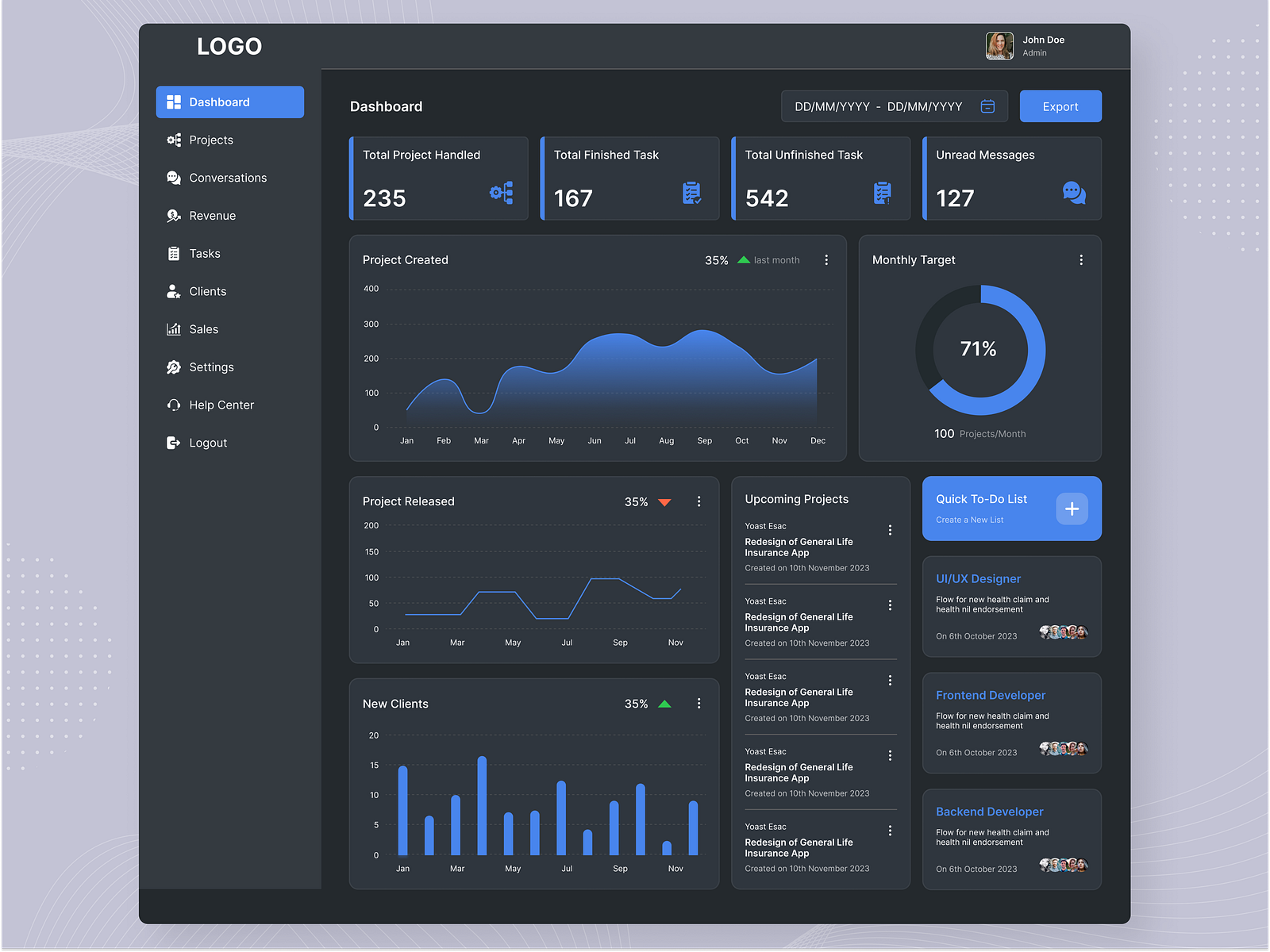Viewport: 1270px width, 952px height.
Task: Click the 71% progress ring on Monthly Target
Action: (980, 348)
